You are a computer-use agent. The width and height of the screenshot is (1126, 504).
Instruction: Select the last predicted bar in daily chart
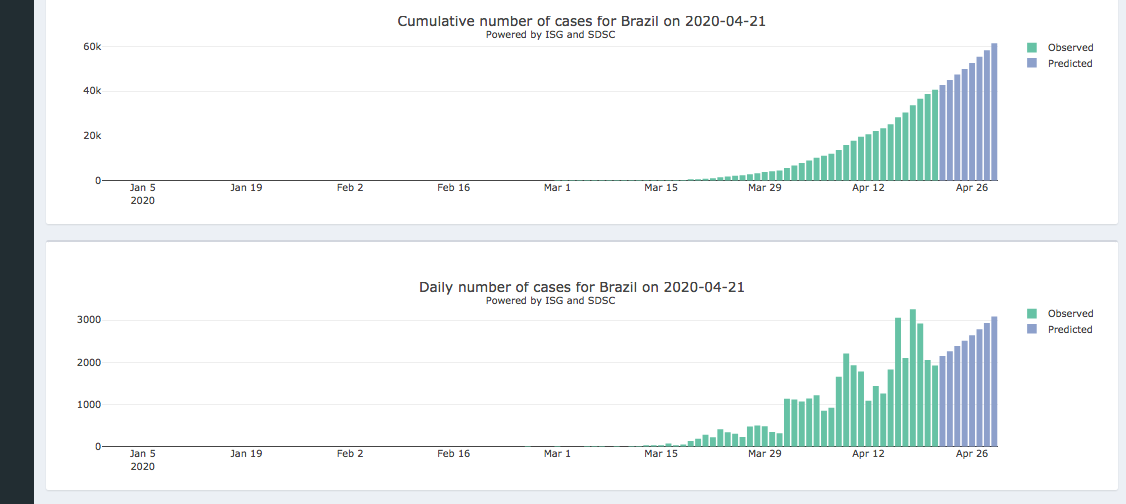tap(994, 382)
